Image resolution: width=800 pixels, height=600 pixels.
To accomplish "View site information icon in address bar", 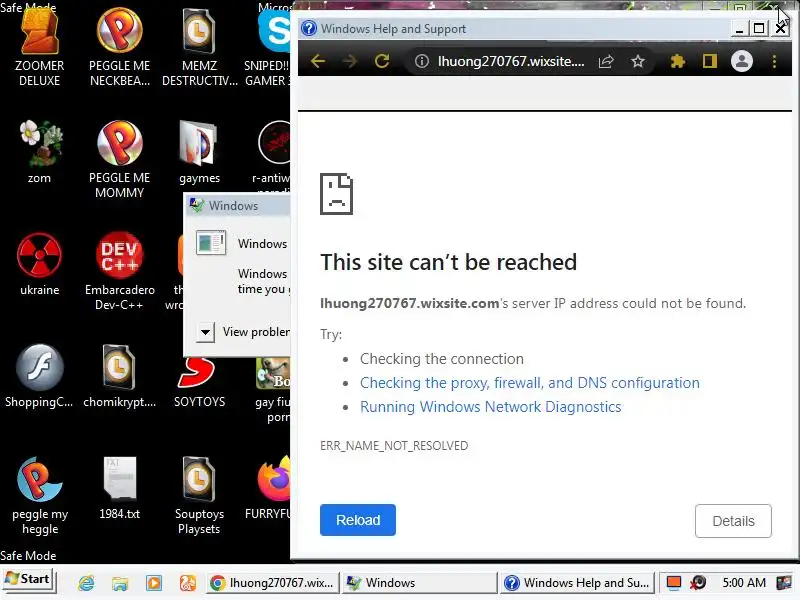I will click(x=421, y=61).
